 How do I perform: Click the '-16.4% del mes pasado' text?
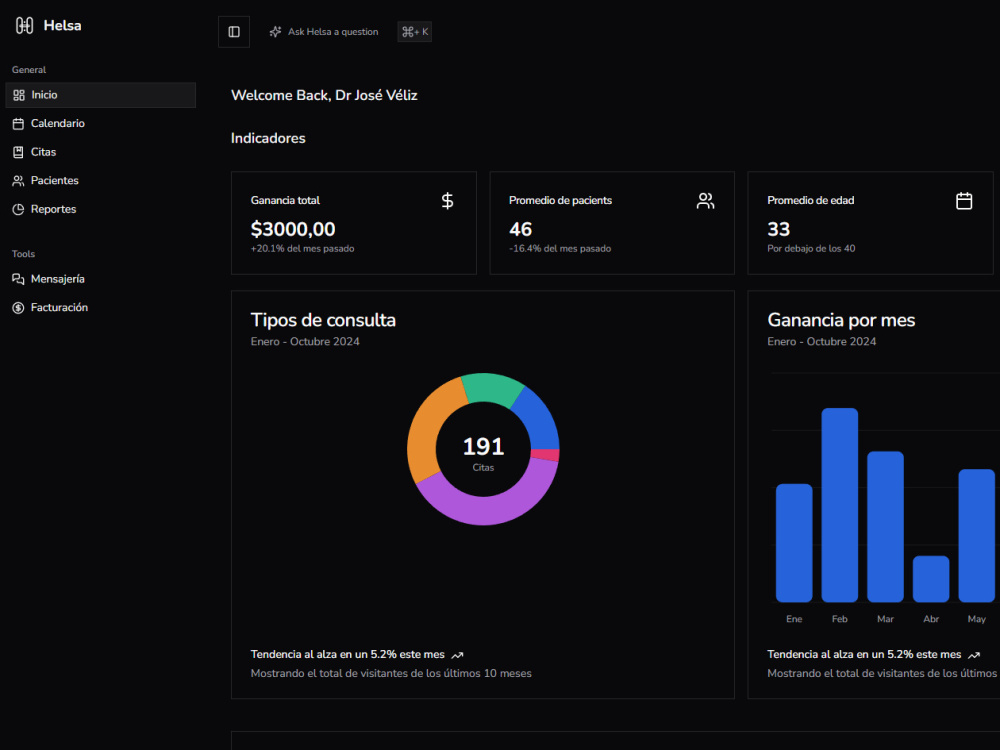click(x=560, y=249)
